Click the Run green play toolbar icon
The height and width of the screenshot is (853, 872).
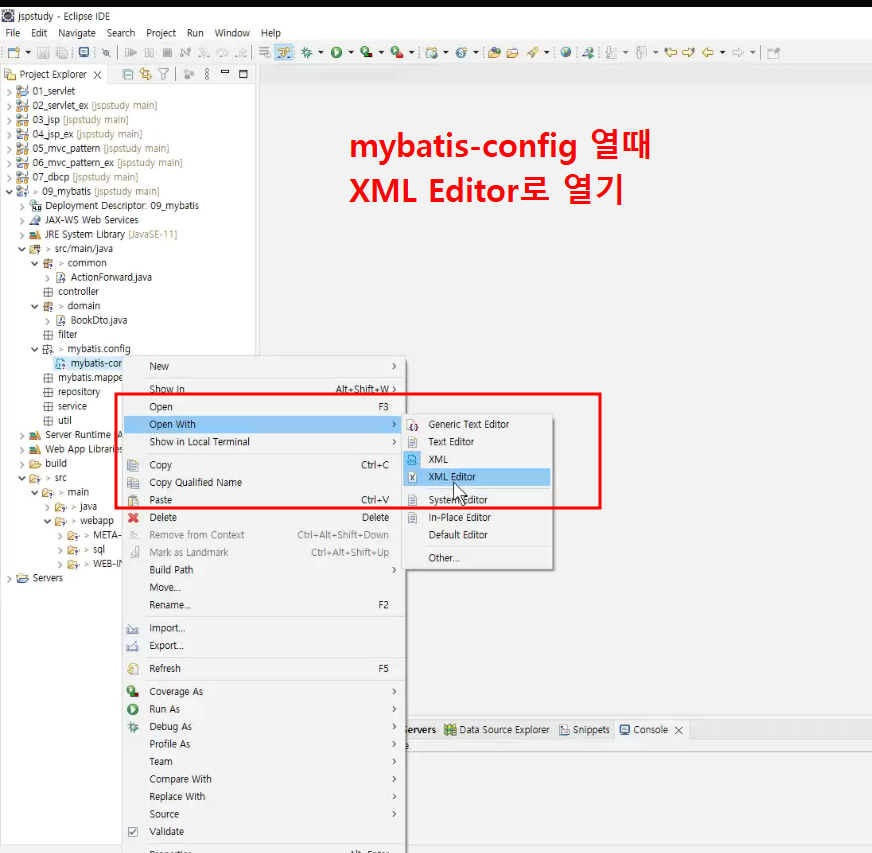click(x=336, y=52)
